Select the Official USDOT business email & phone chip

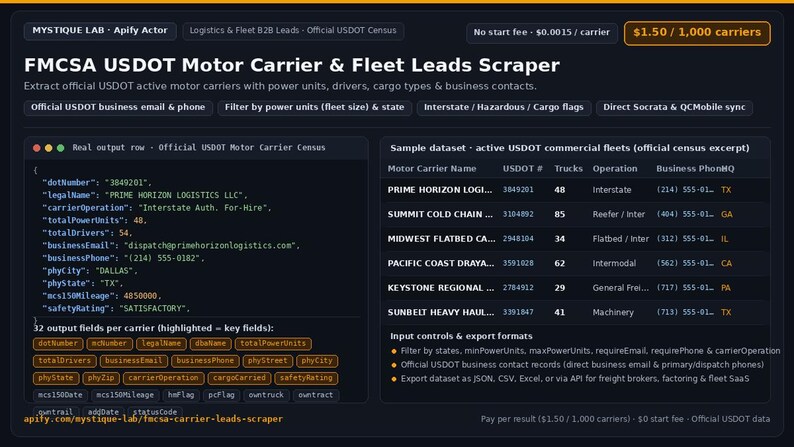click(x=118, y=107)
